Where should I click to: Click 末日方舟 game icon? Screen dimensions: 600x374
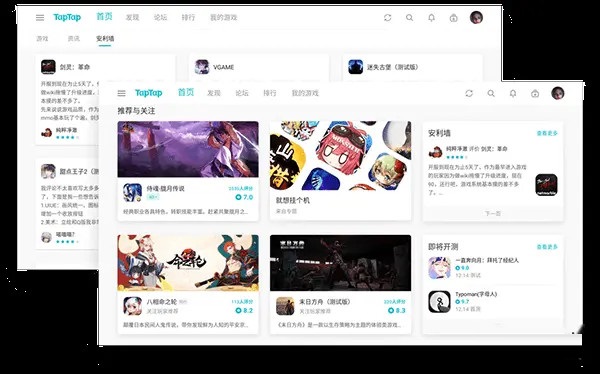pos(285,306)
